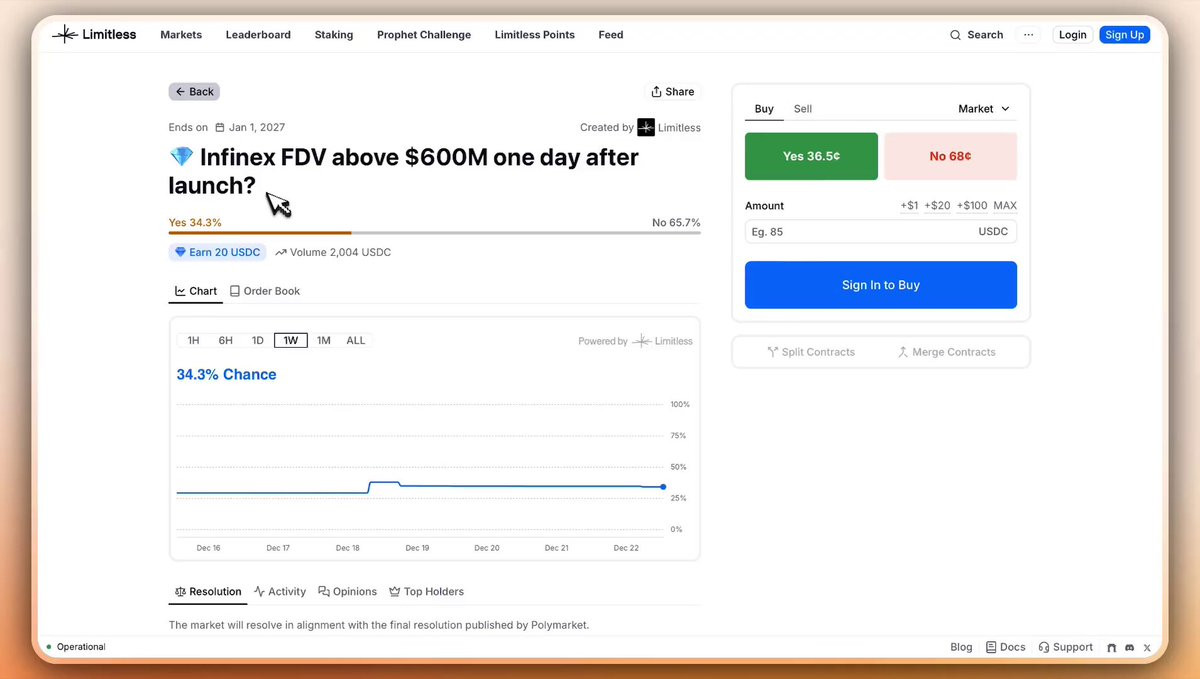Open the Feed page
1200x679 pixels.
pos(611,34)
